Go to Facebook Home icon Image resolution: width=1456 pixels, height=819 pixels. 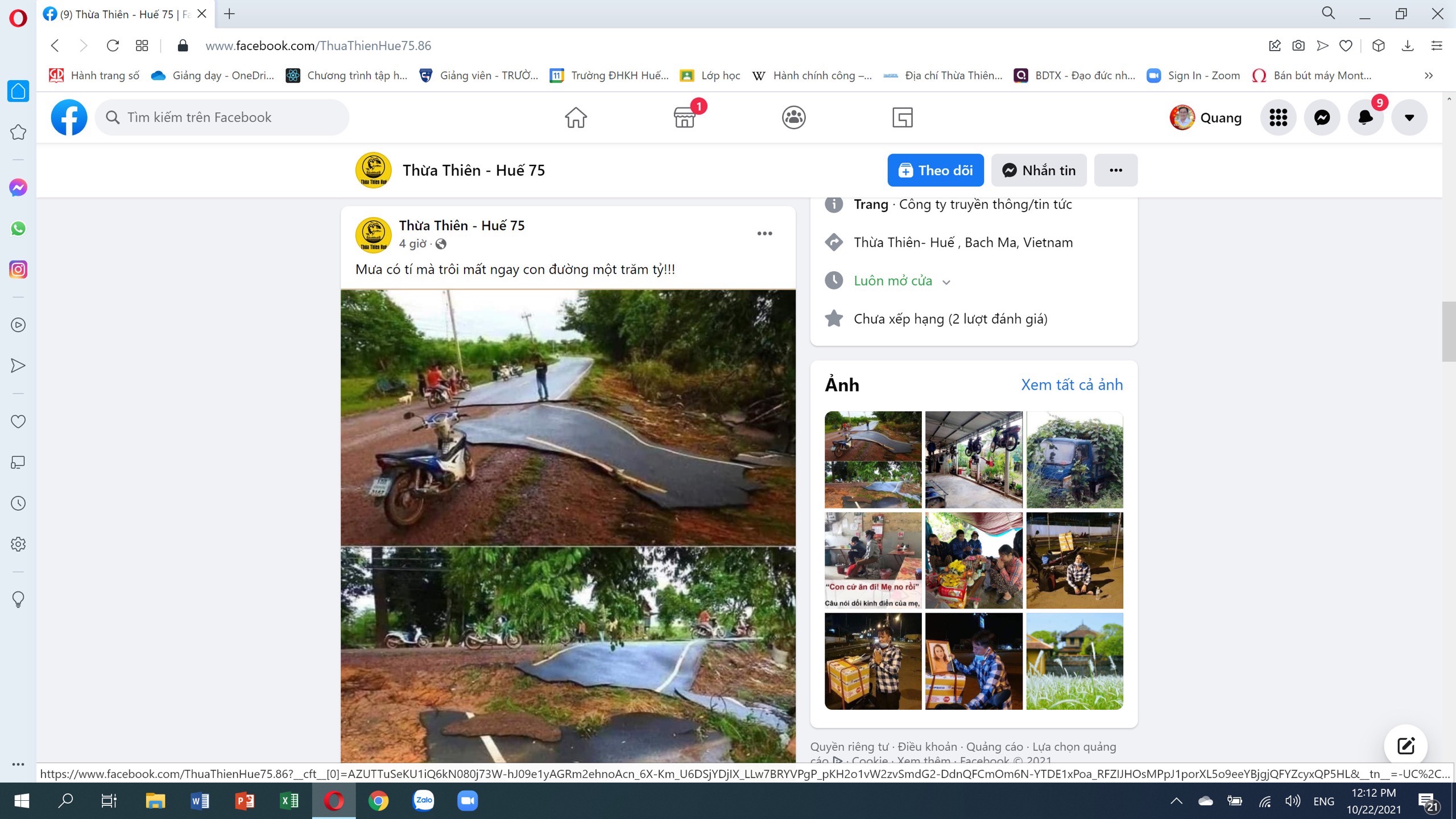[x=576, y=118]
